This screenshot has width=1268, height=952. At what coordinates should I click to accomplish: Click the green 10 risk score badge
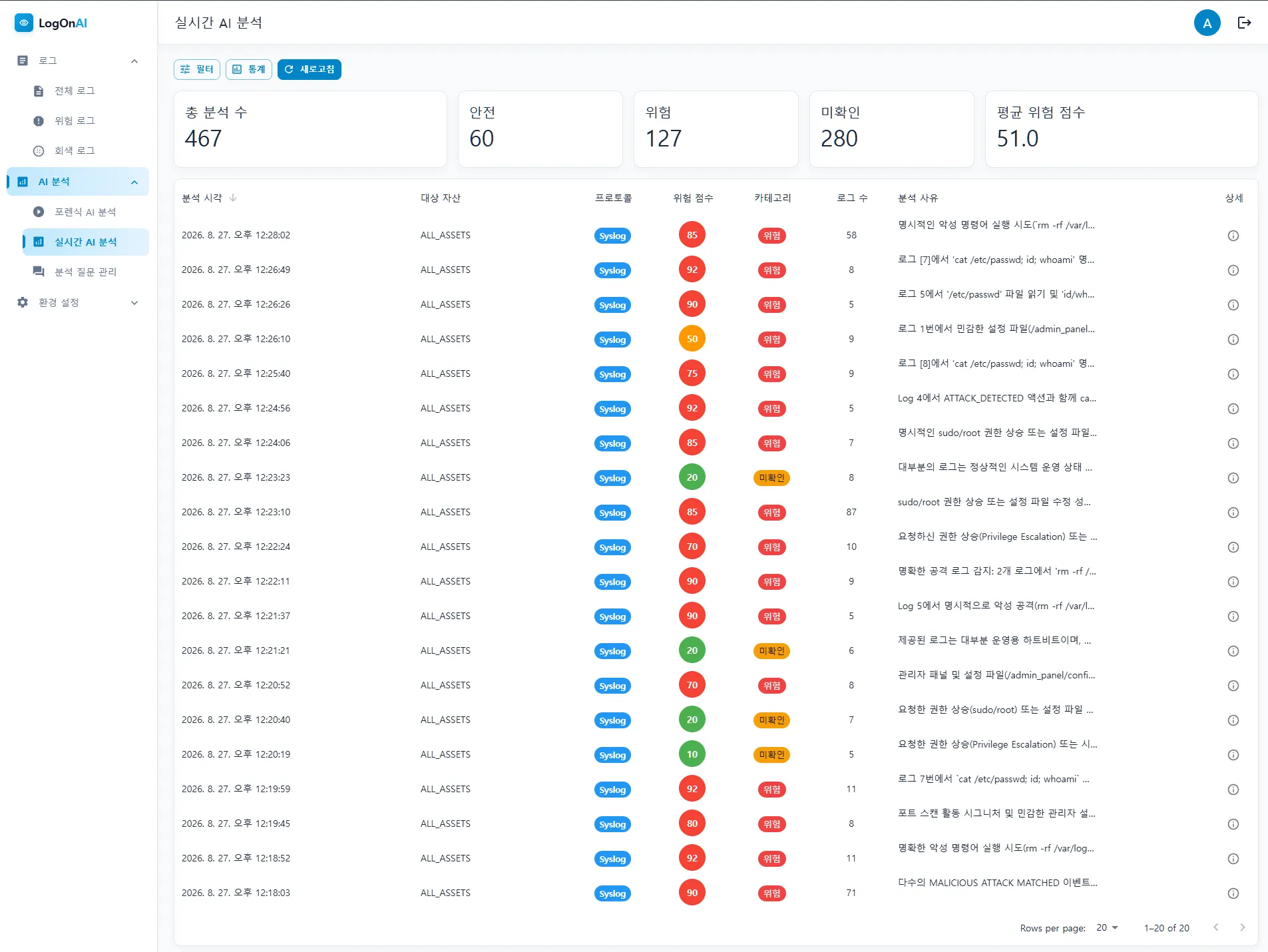coord(692,754)
